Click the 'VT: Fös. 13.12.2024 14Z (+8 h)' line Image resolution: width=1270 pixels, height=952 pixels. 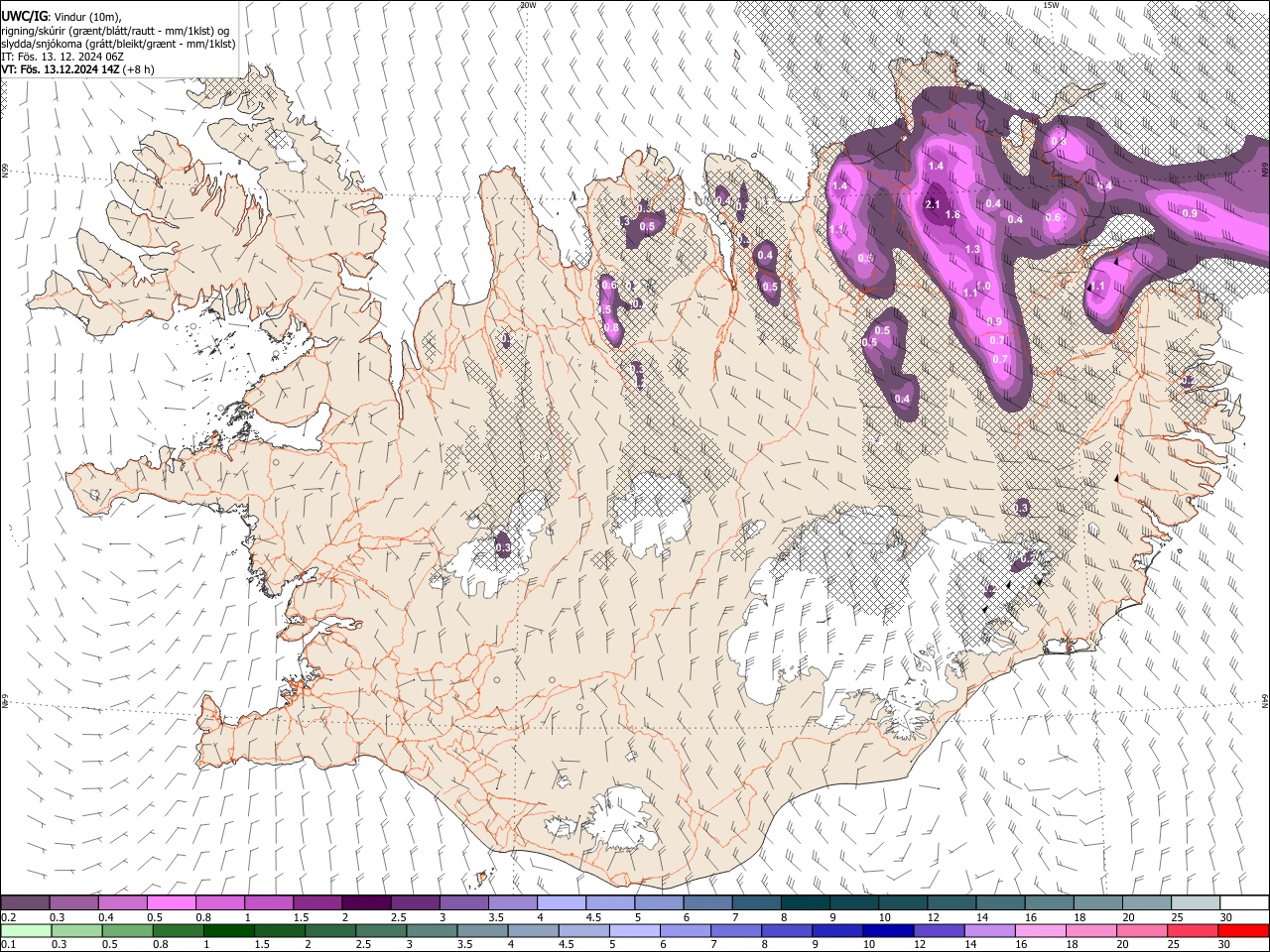(x=77, y=70)
